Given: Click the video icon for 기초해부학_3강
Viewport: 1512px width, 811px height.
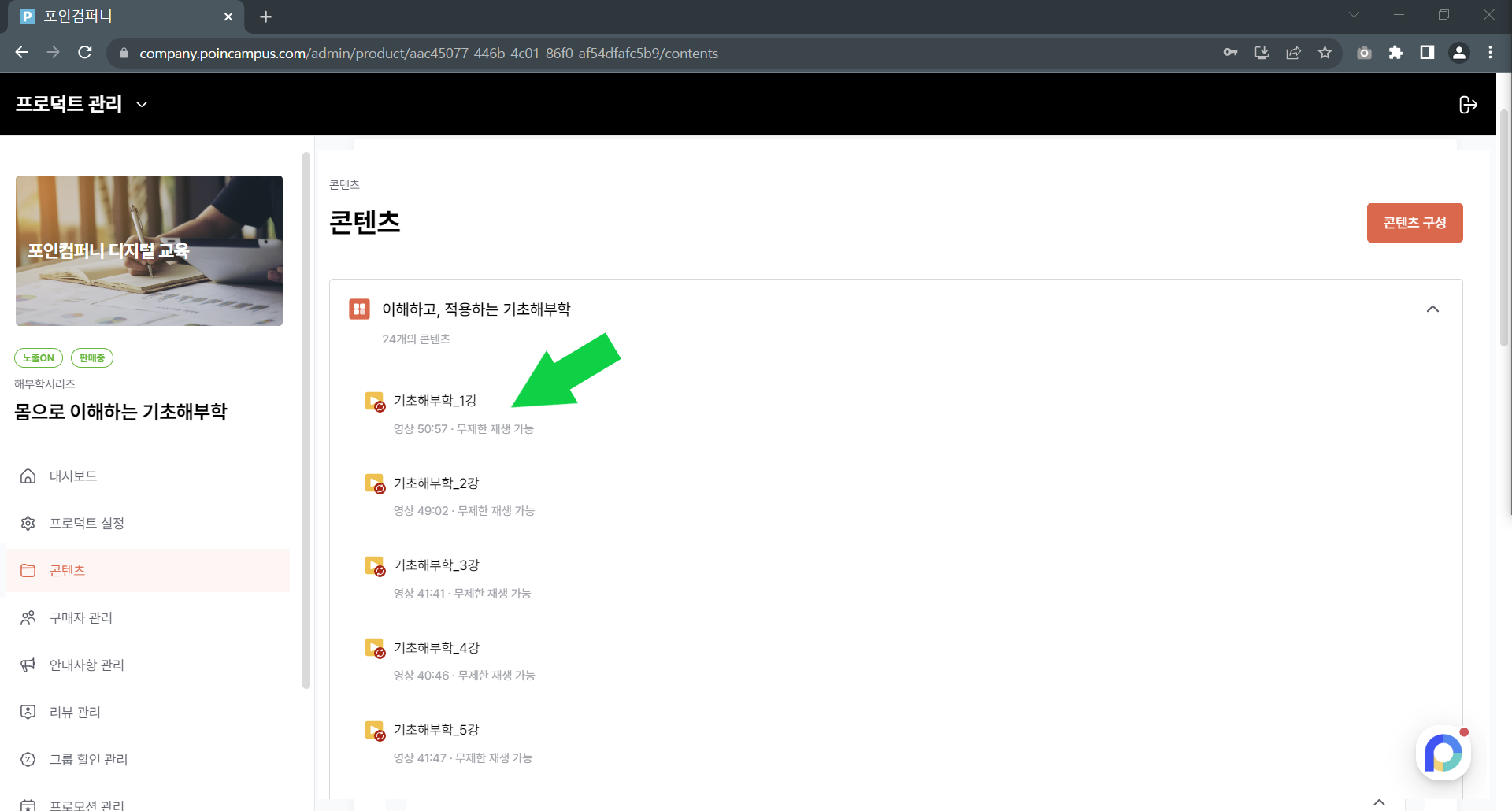Looking at the screenshot, I should pos(375,566).
